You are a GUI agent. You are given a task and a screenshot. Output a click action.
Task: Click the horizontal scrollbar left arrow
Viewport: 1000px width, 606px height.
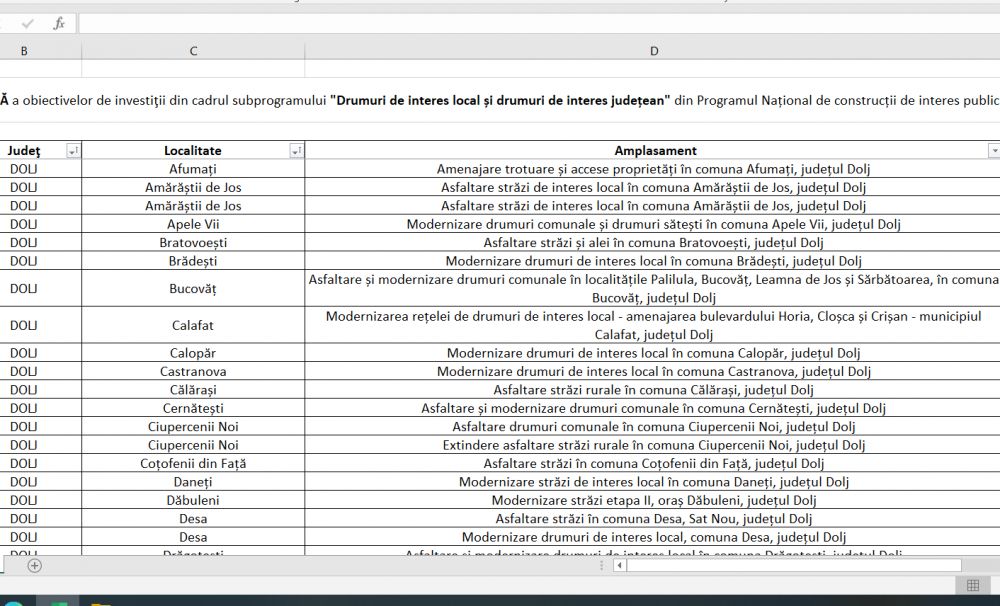tap(619, 566)
